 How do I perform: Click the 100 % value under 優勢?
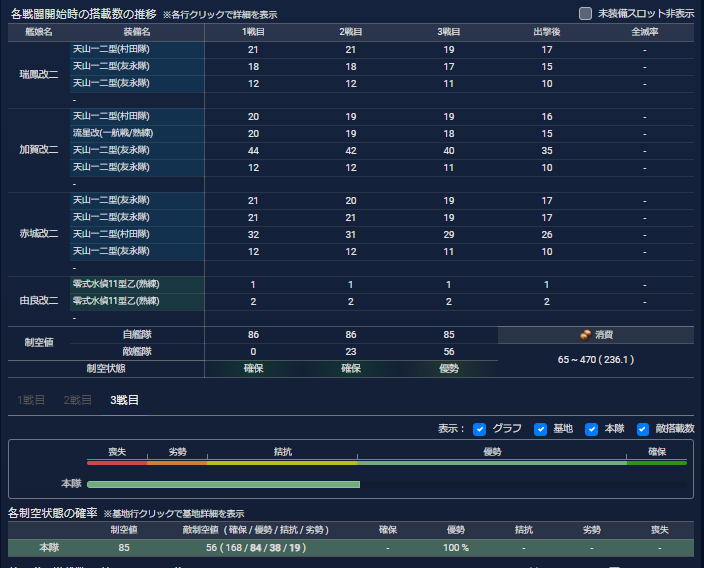[x=456, y=548]
